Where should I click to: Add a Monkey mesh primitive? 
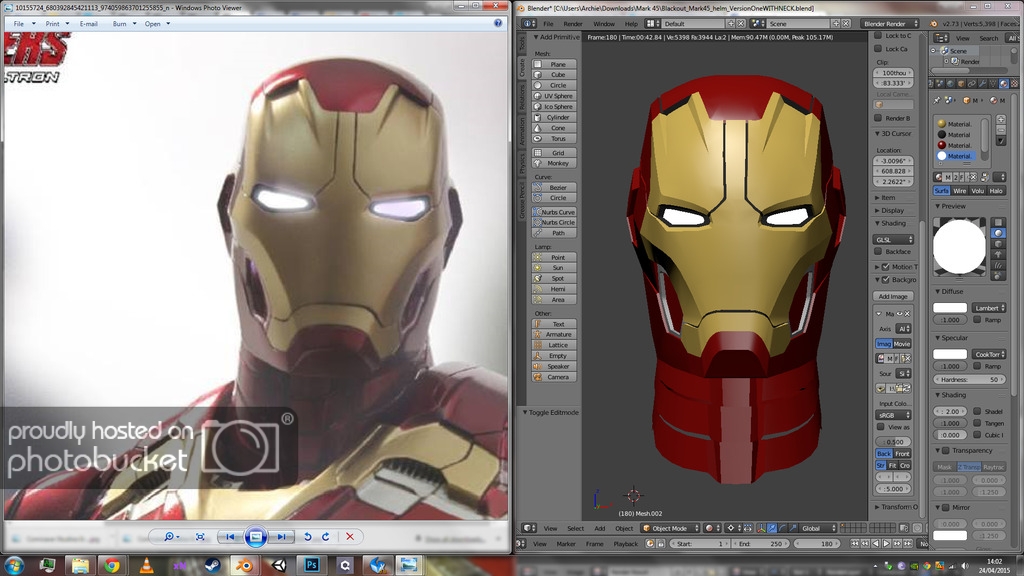tap(554, 163)
